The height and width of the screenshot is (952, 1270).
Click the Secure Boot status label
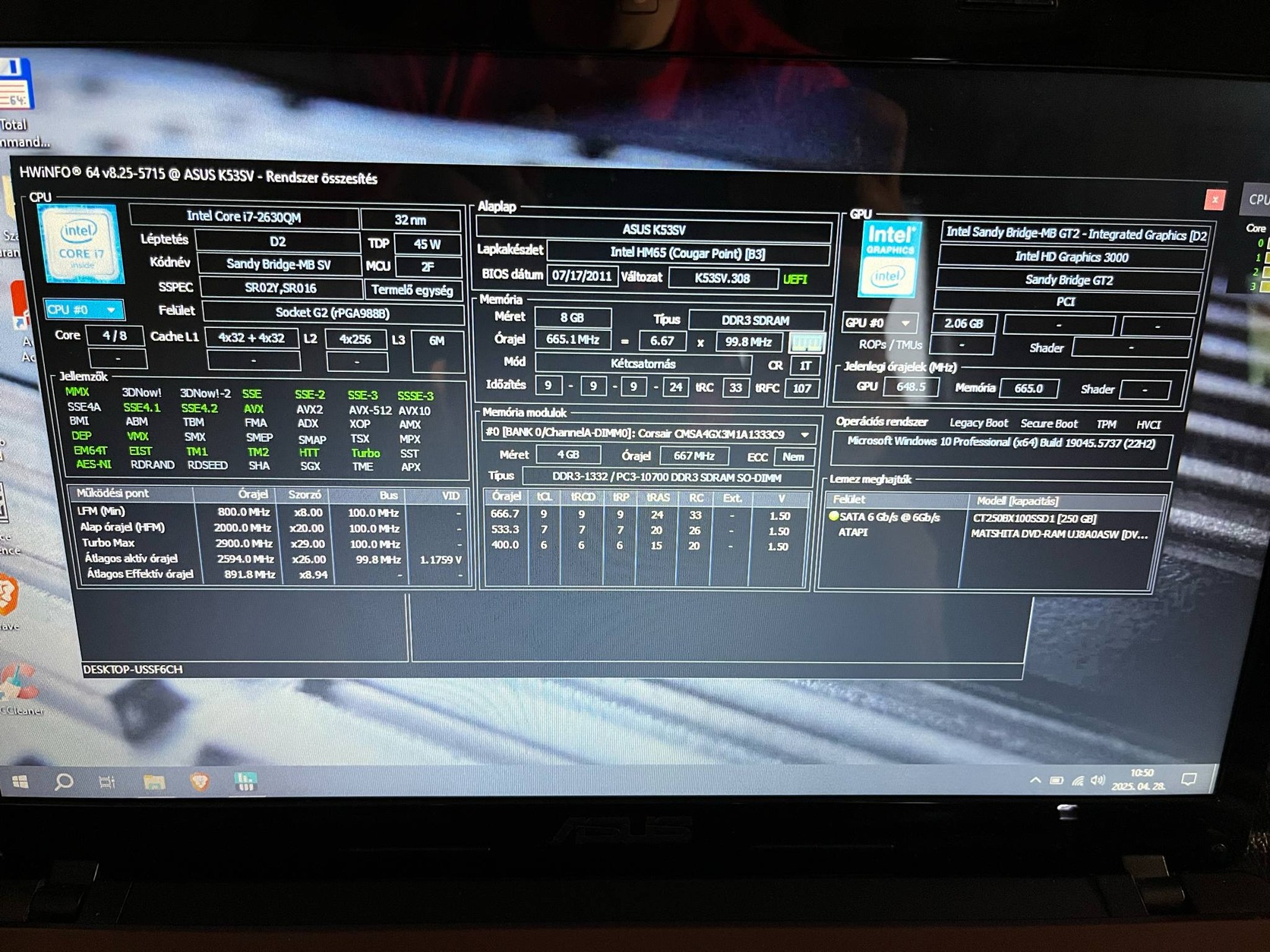(x=1049, y=424)
